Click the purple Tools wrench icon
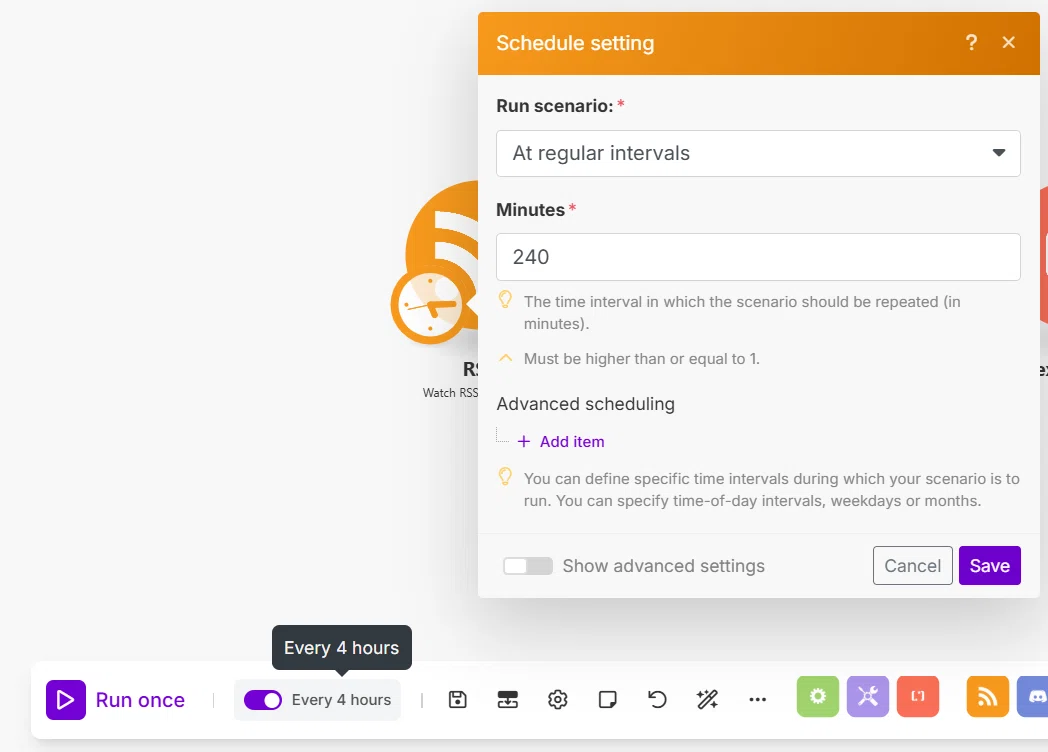 (868, 697)
